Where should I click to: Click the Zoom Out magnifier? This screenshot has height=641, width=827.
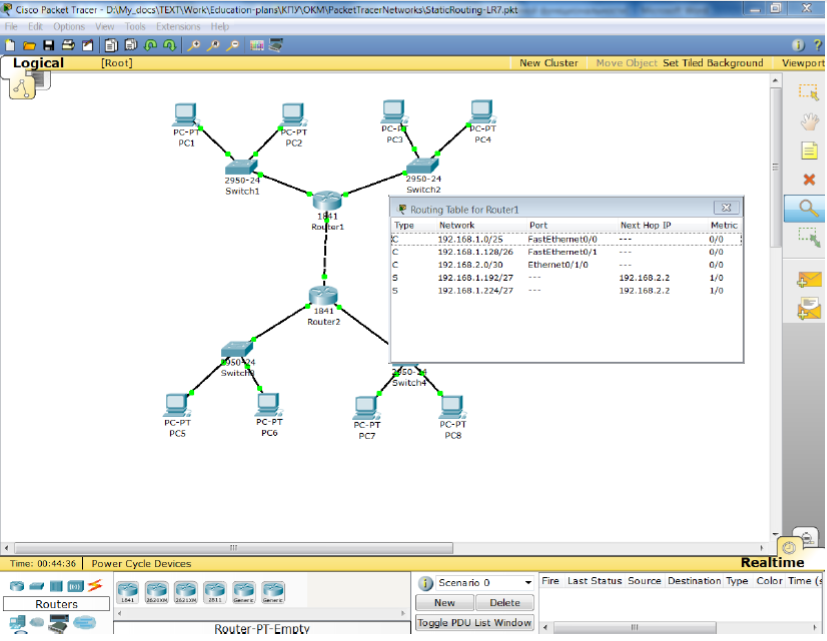point(232,46)
